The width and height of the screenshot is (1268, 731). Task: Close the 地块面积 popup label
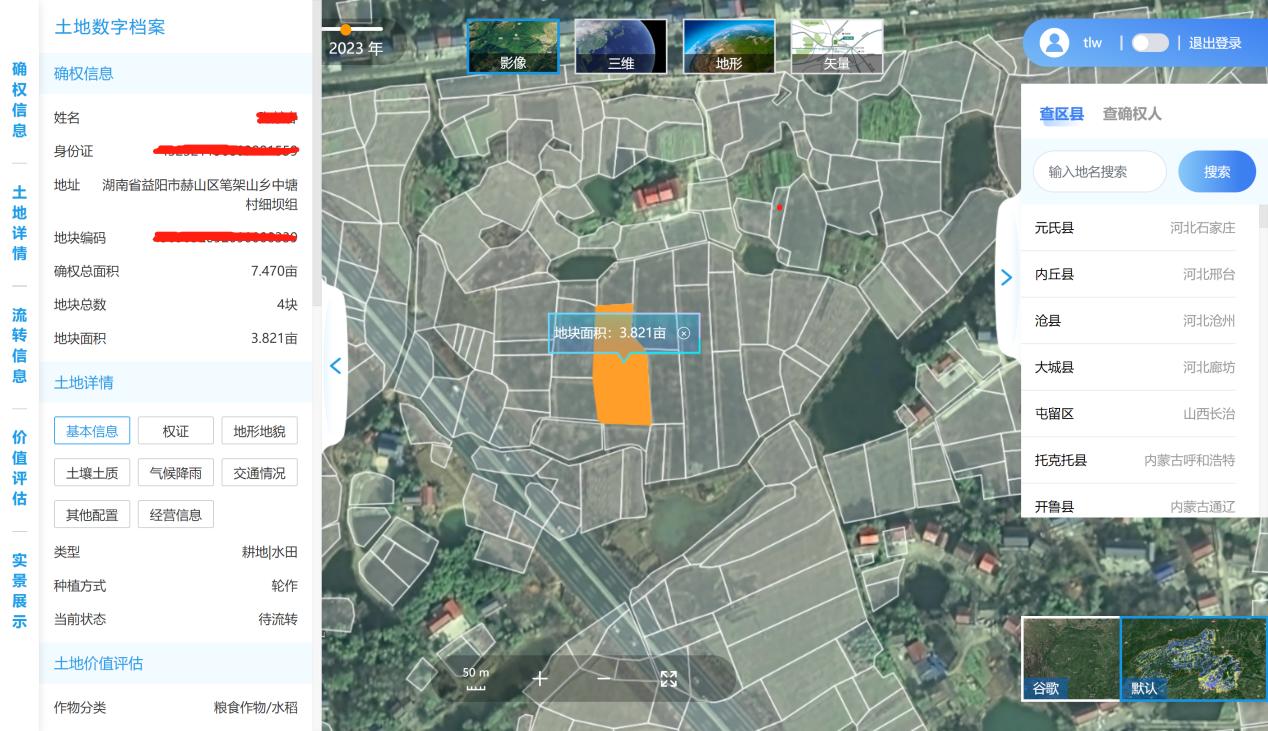tap(684, 333)
